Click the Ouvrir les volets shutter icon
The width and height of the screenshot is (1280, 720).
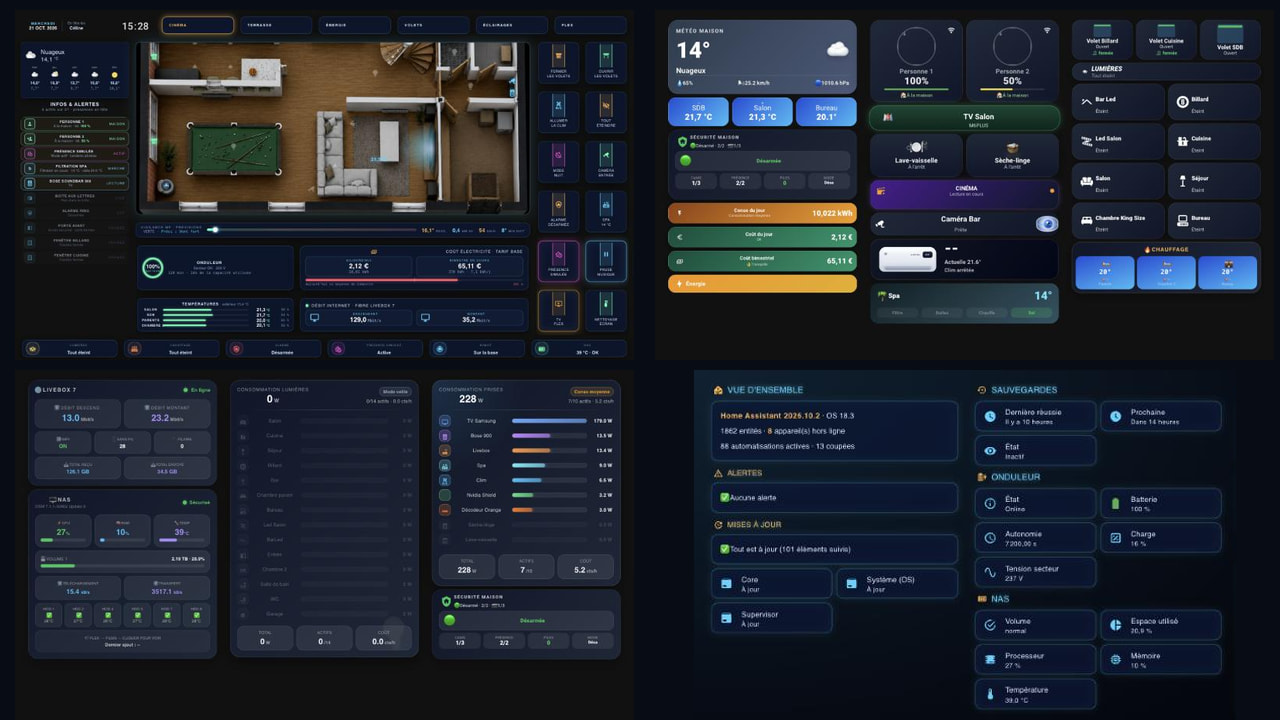click(606, 56)
